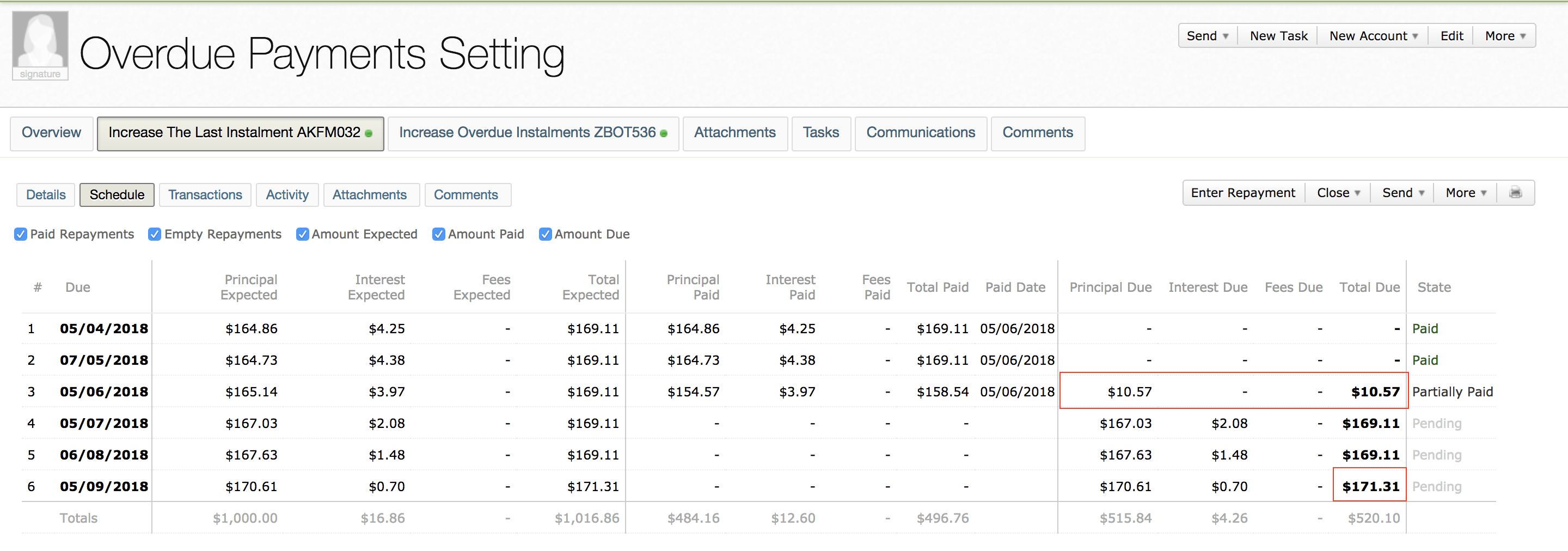The width and height of the screenshot is (1568, 551).
Task: Expand the top-right More dropdown
Action: [x=1505, y=36]
